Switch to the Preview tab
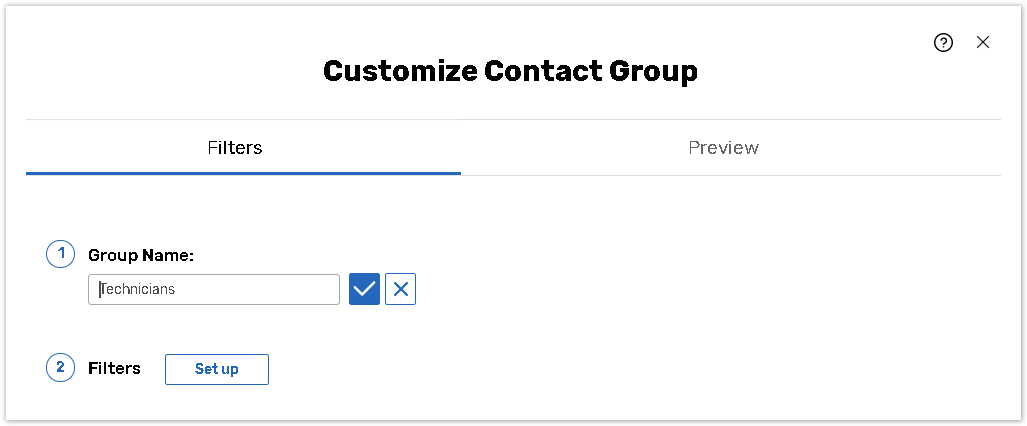Image resolution: width=1027 pixels, height=426 pixels. pyautogui.click(x=723, y=148)
